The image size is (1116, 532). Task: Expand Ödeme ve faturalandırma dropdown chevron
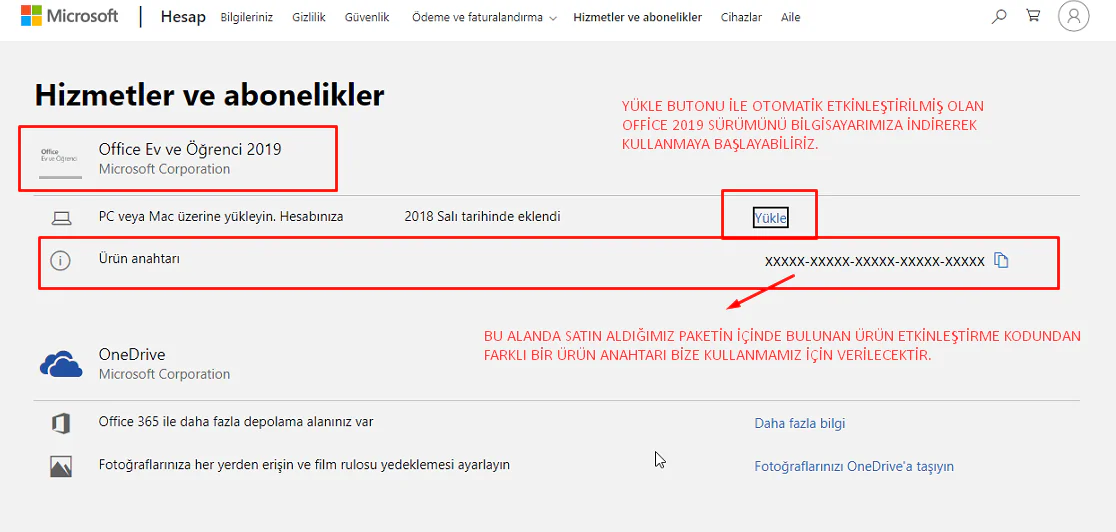[x=553, y=18]
